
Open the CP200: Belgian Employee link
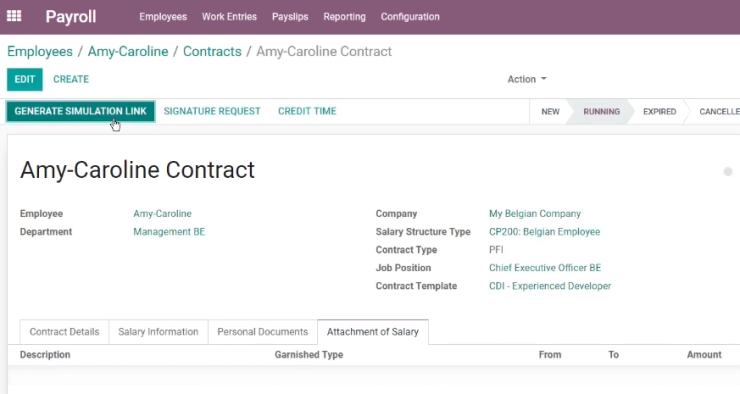pyautogui.click(x=545, y=232)
